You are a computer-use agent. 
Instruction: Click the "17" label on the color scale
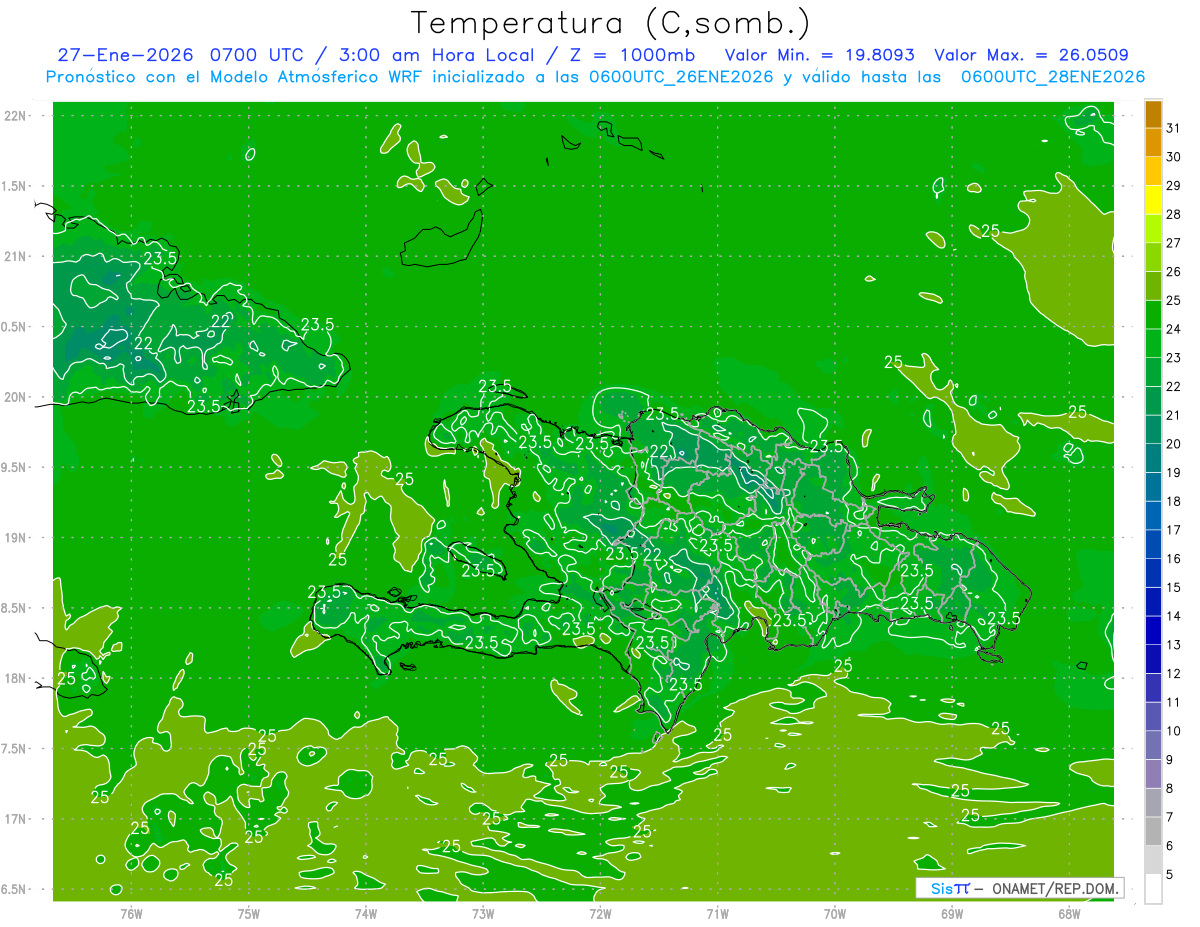[1173, 530]
